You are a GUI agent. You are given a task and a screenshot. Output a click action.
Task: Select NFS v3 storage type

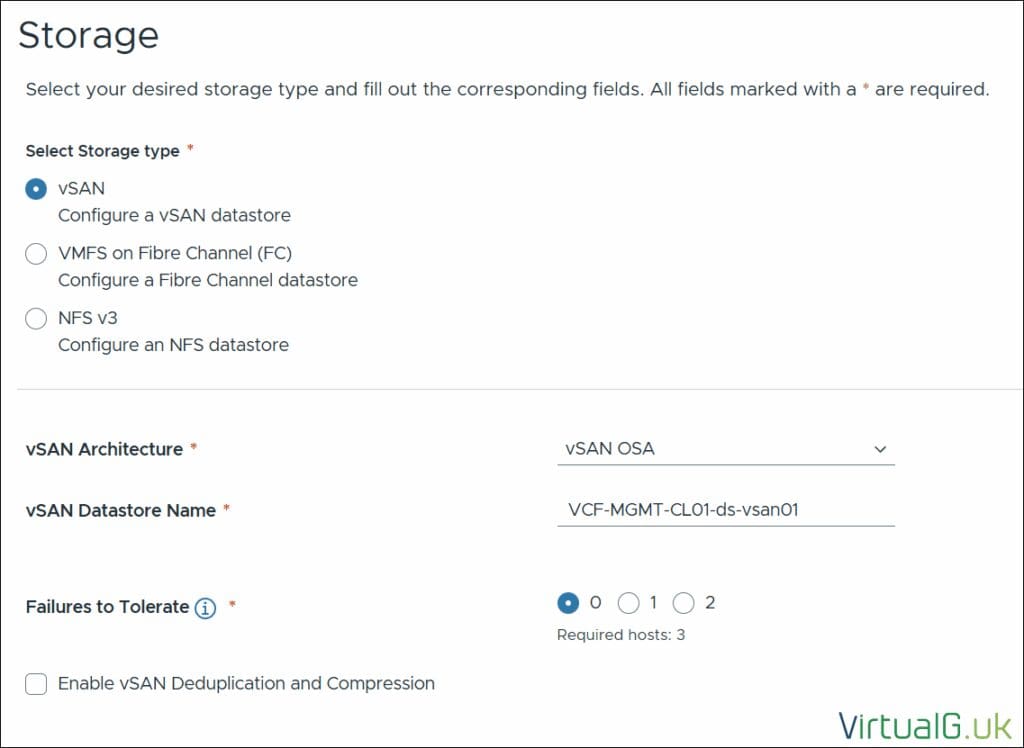[36, 319]
